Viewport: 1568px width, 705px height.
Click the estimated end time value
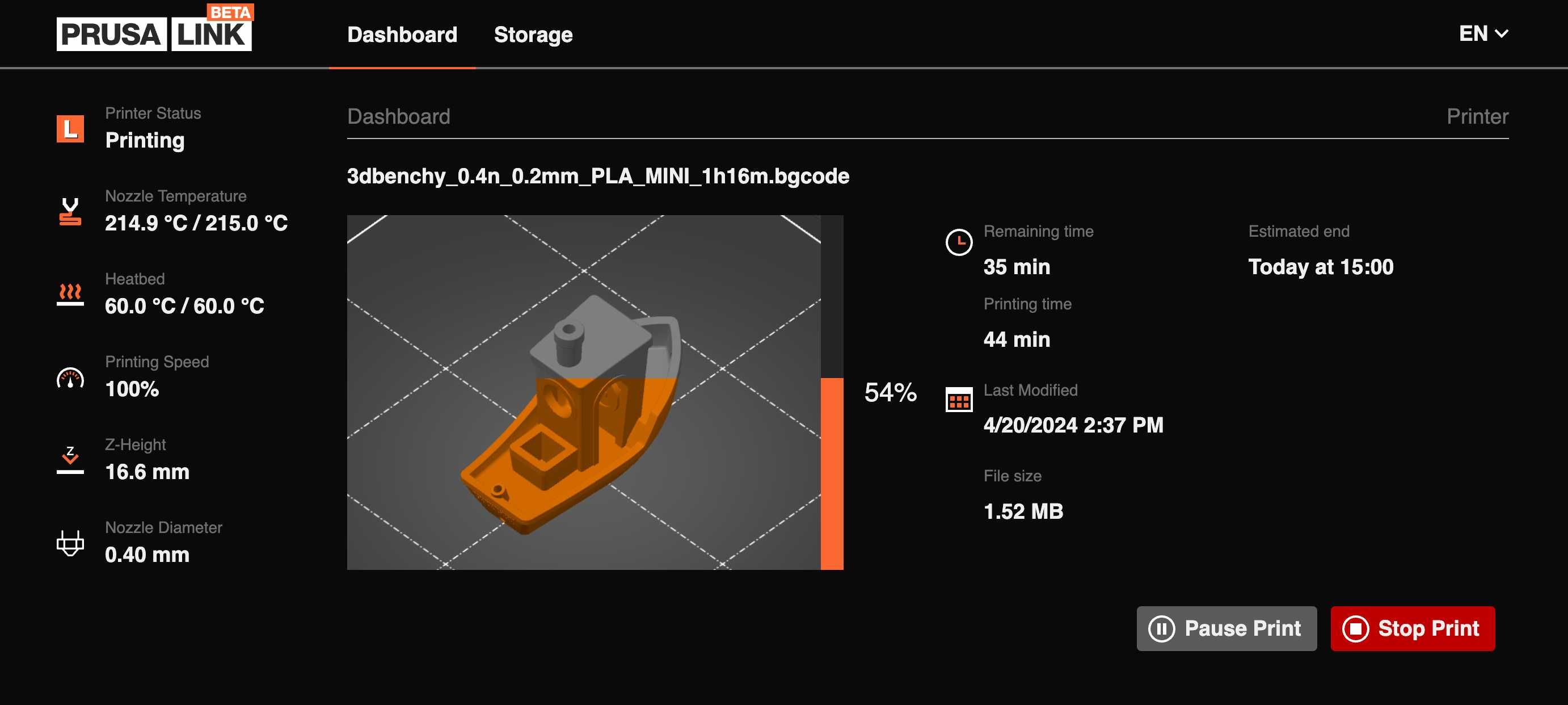pos(1321,267)
